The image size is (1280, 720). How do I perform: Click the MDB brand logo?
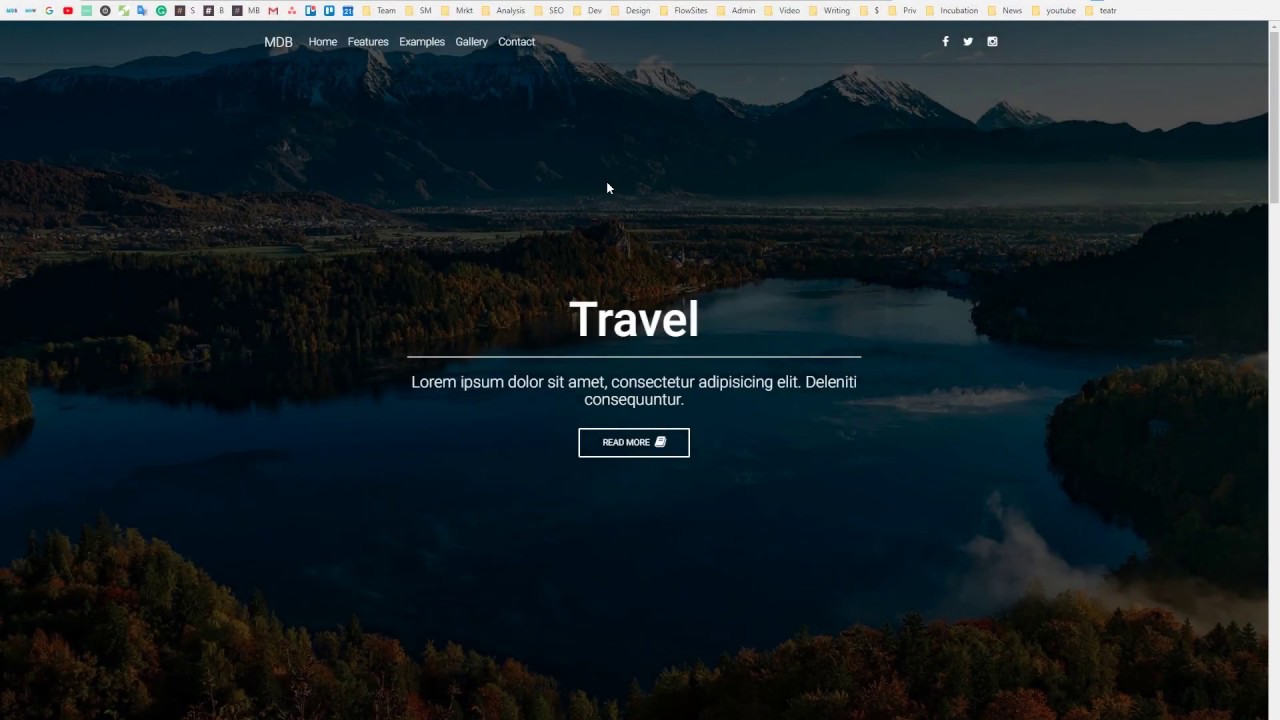pyautogui.click(x=278, y=42)
